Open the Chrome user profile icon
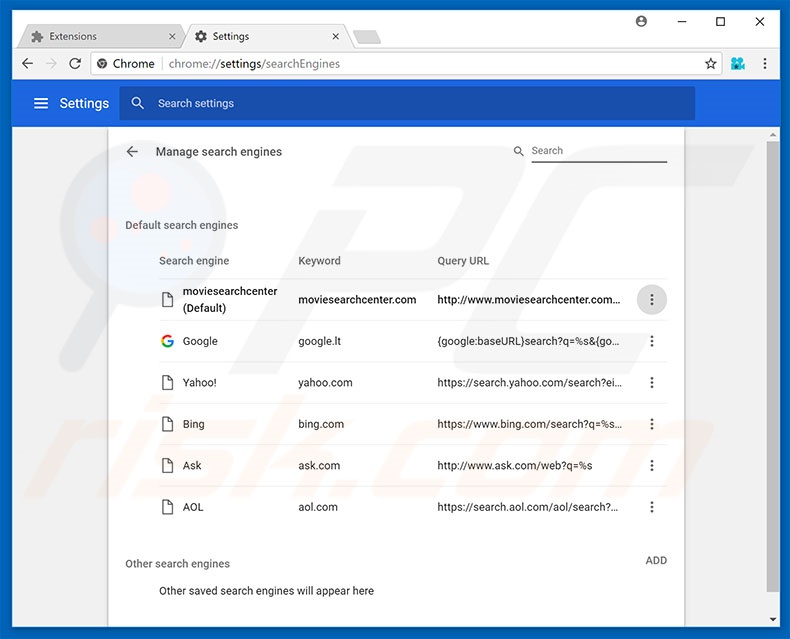The width and height of the screenshot is (790, 639). [641, 21]
